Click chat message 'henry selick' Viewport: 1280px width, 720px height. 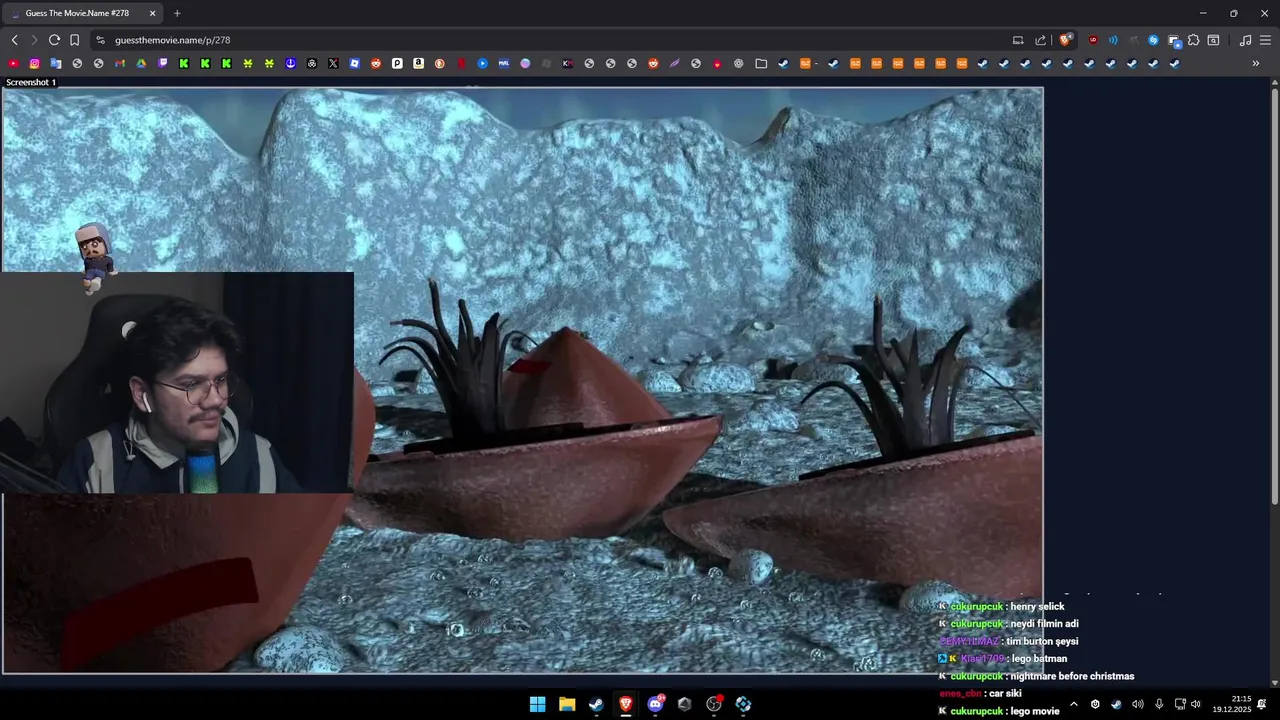(1037, 606)
